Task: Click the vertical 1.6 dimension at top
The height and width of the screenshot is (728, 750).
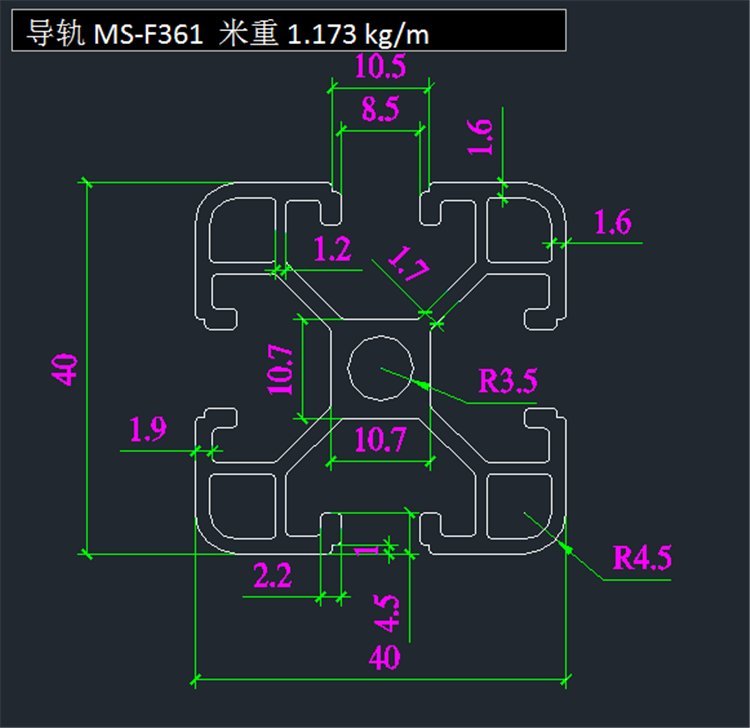Action: [480, 137]
